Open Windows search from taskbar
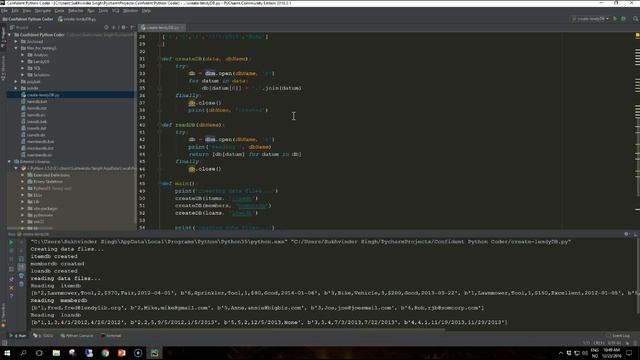 click(x=23, y=353)
